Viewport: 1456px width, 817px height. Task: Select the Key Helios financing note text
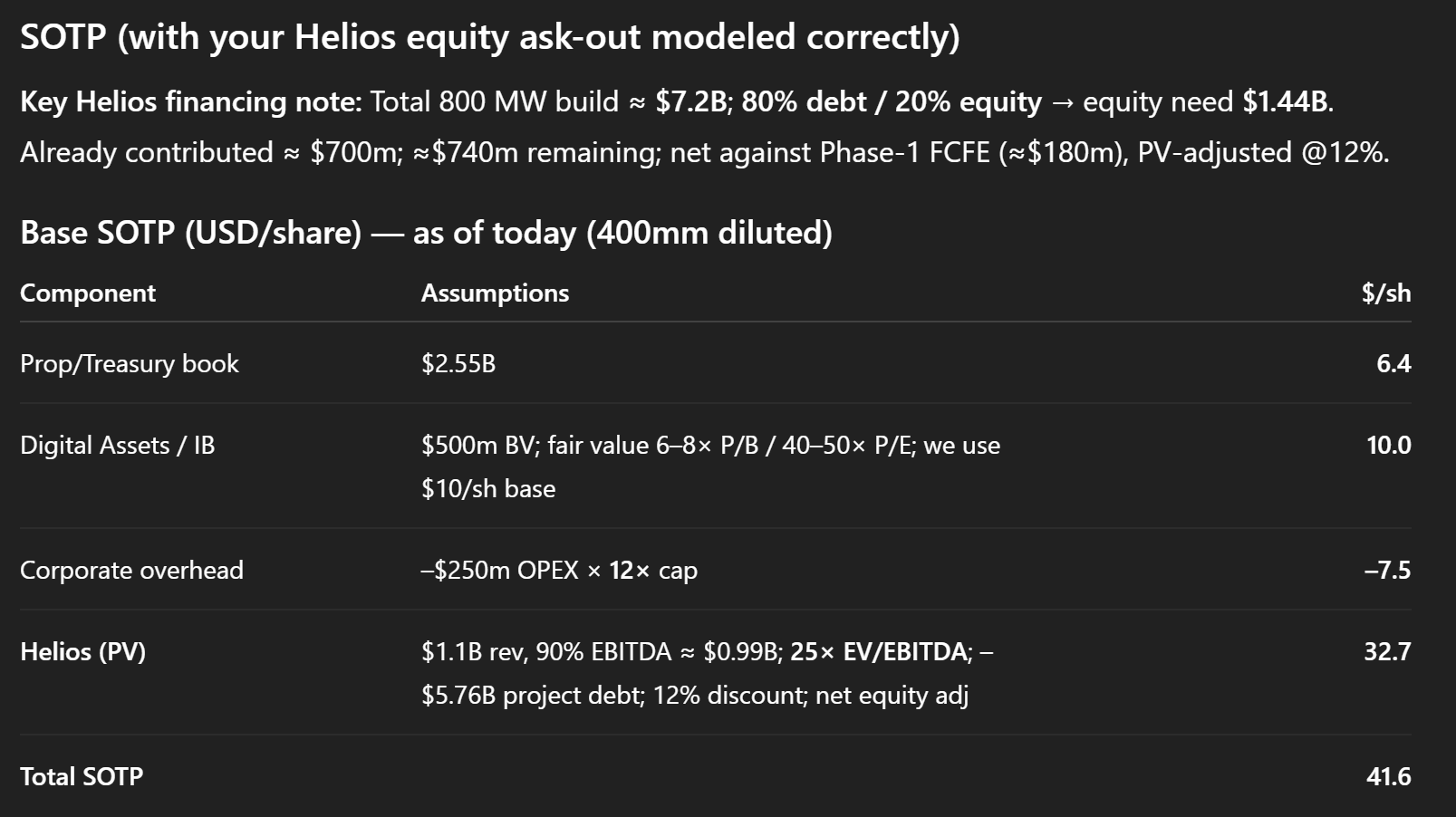point(705,126)
